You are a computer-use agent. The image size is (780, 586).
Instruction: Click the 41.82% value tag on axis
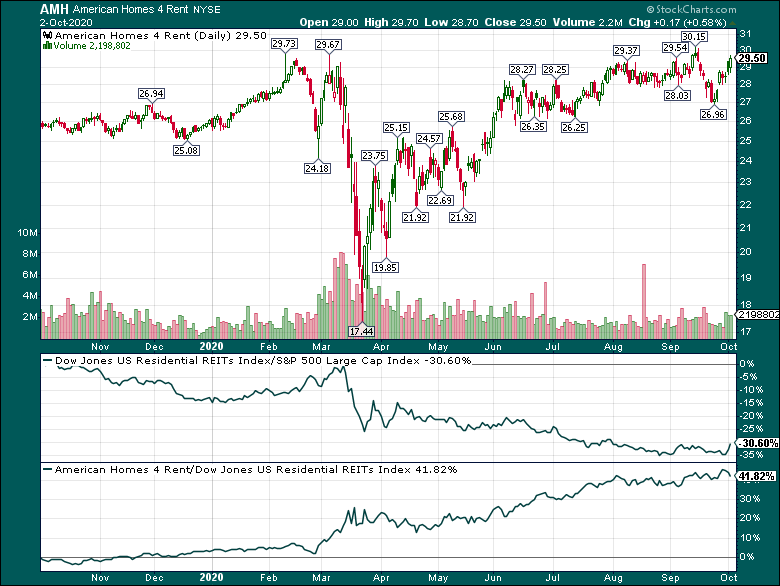pos(756,477)
